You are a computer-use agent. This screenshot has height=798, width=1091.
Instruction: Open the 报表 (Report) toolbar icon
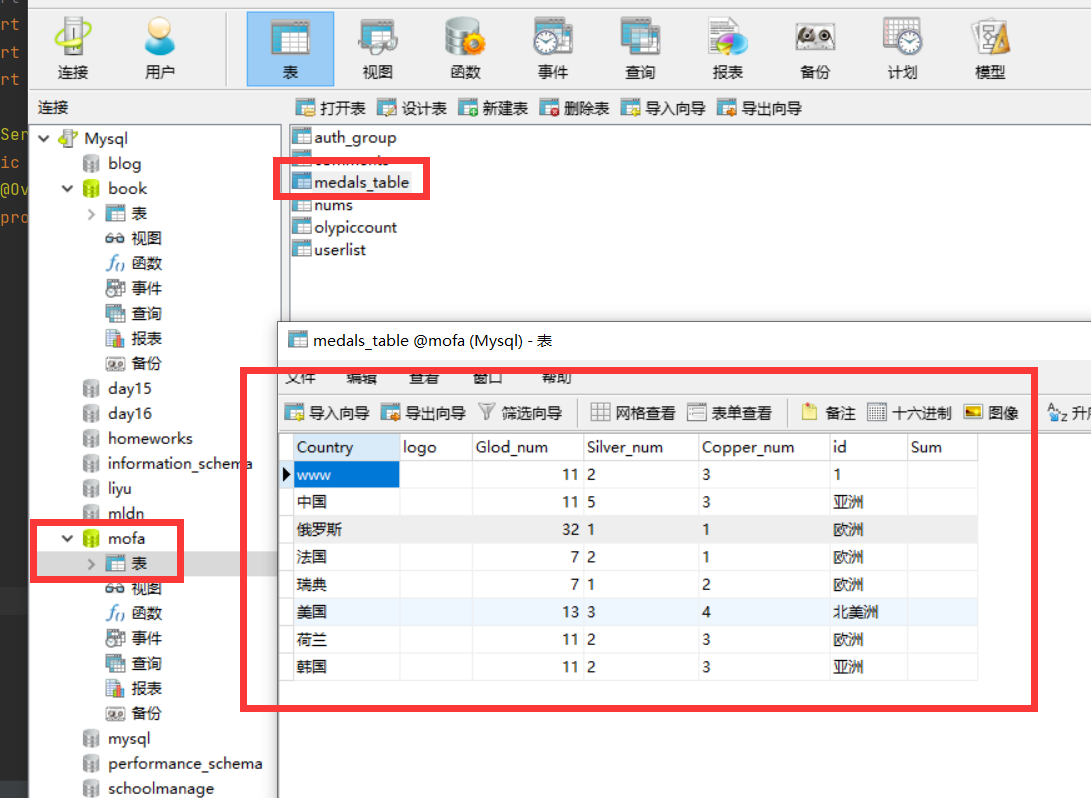tap(728, 49)
